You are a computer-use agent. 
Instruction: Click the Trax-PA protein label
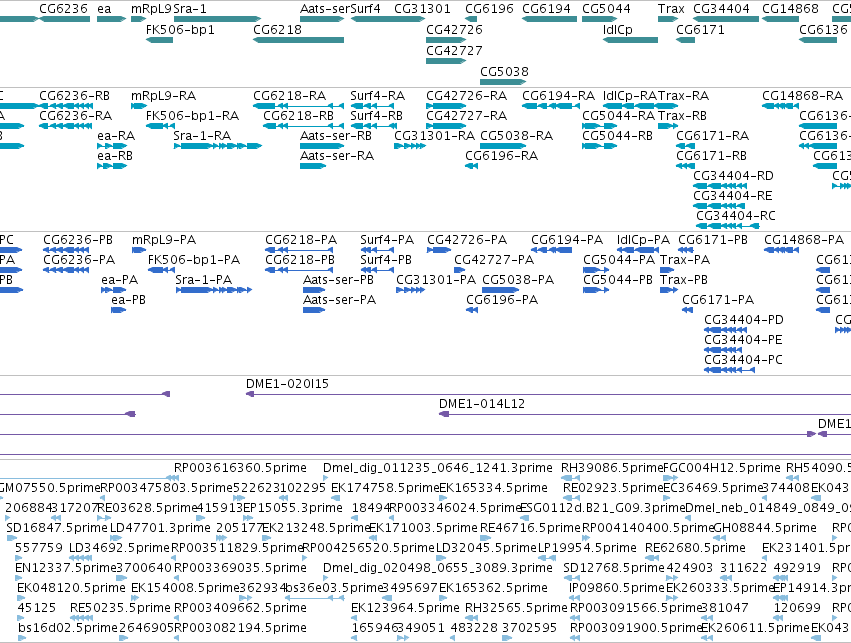coord(685,260)
